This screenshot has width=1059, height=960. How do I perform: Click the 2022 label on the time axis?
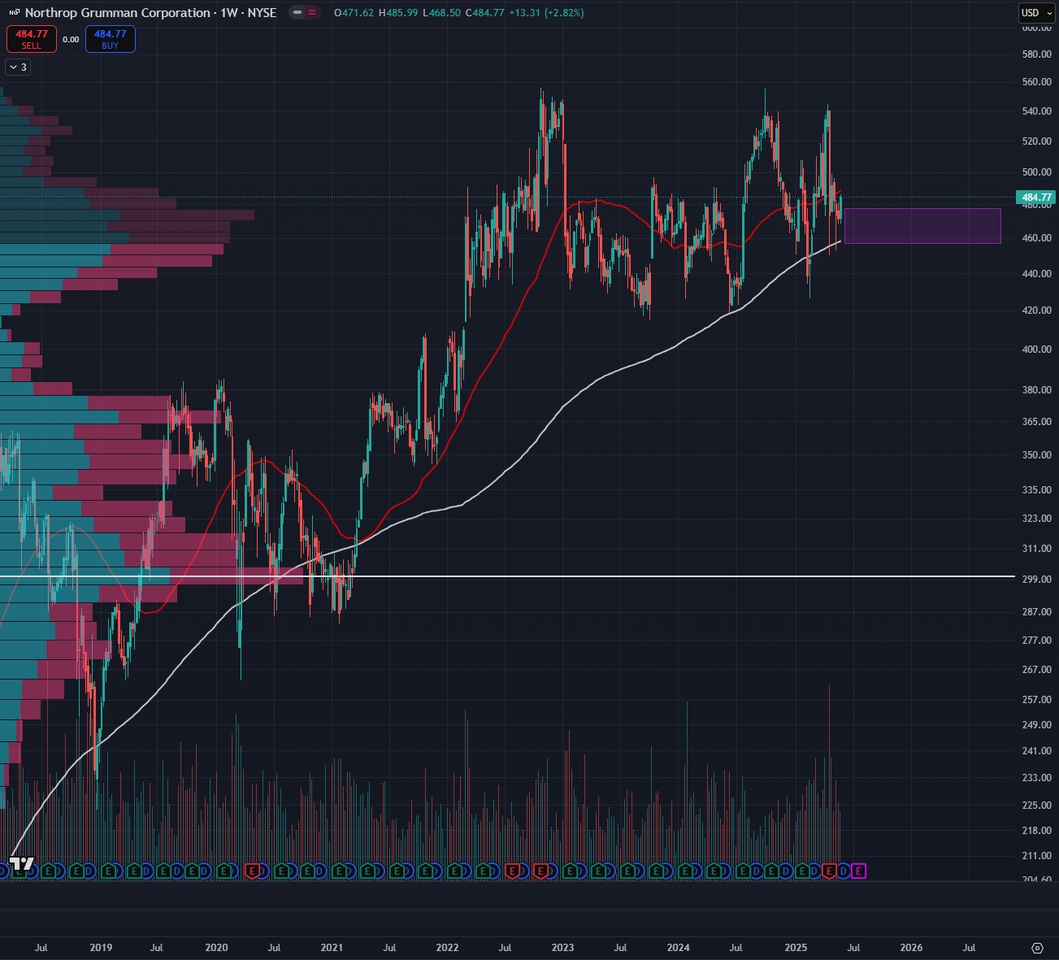pyautogui.click(x=447, y=948)
